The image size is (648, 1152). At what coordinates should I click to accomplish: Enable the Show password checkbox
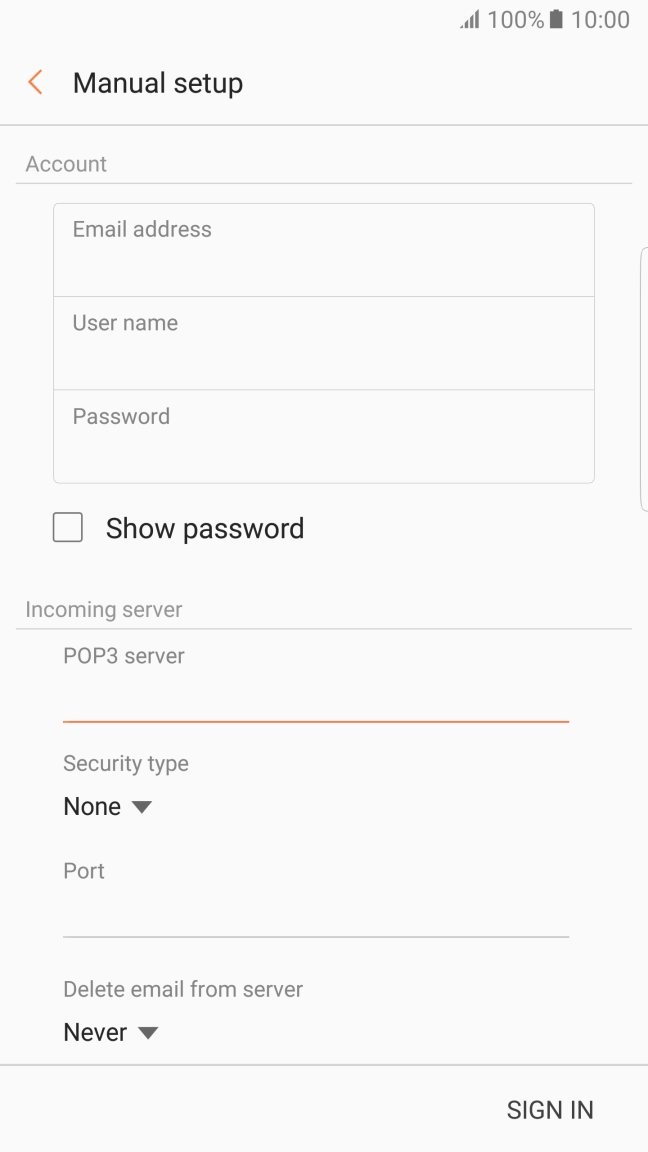coord(68,528)
